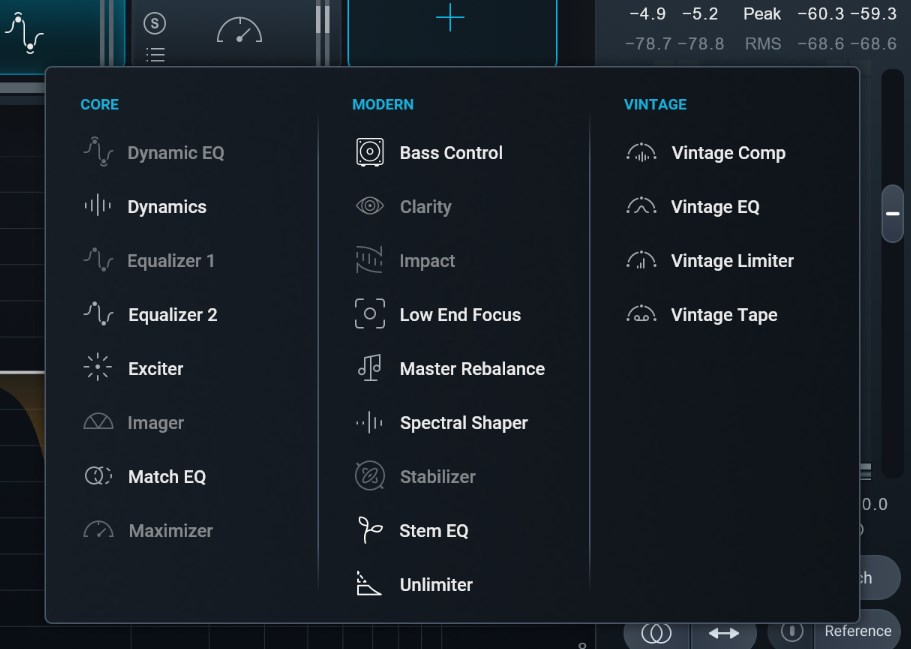Click the output gain fader handle
Screen dimensions: 911x649
(892, 213)
